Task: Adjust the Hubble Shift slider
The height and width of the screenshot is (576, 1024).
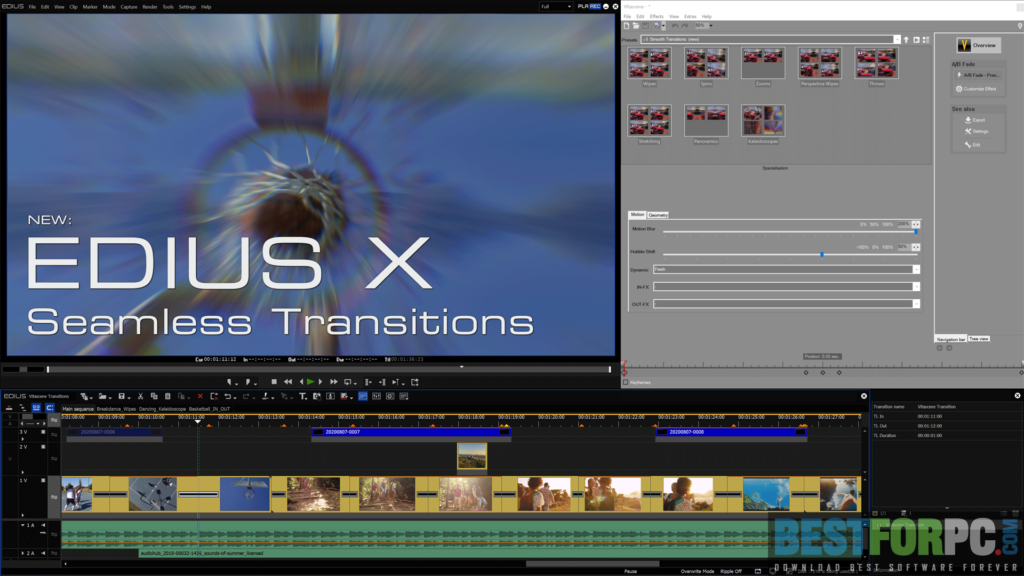Action: [x=790, y=255]
